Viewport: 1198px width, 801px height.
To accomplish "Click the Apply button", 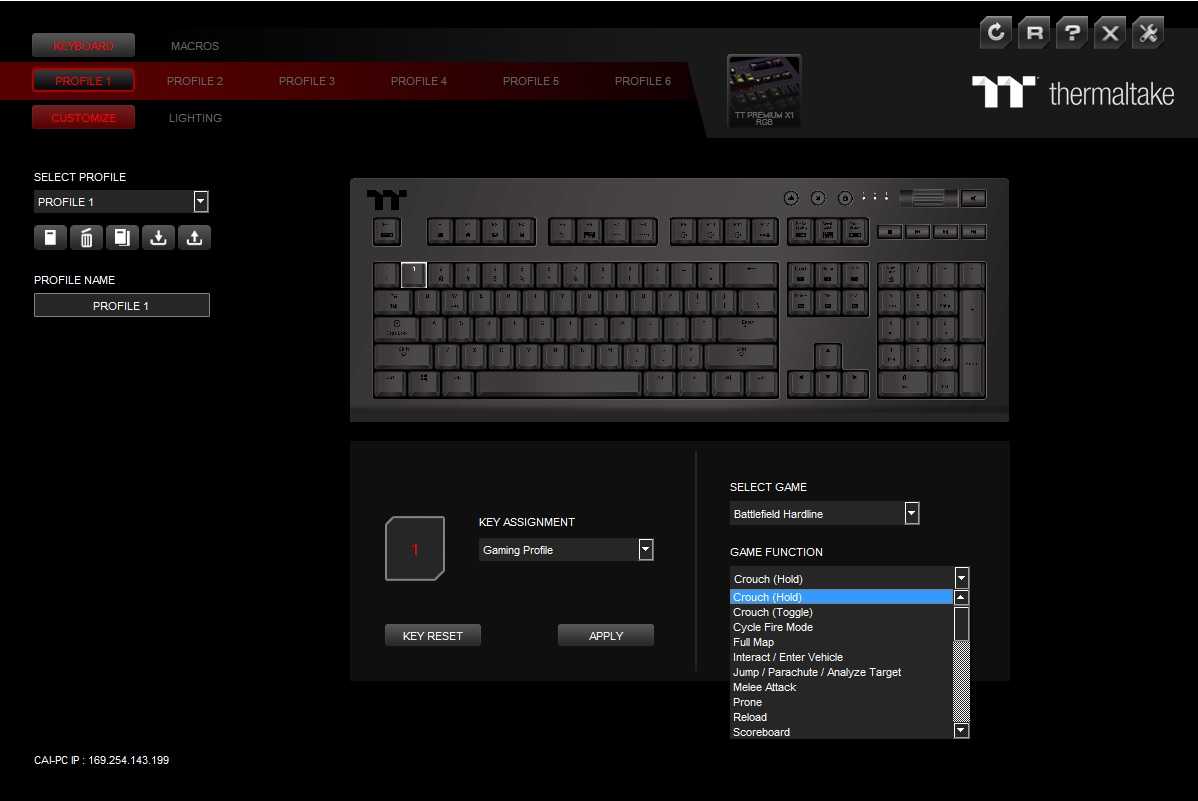I will point(606,636).
